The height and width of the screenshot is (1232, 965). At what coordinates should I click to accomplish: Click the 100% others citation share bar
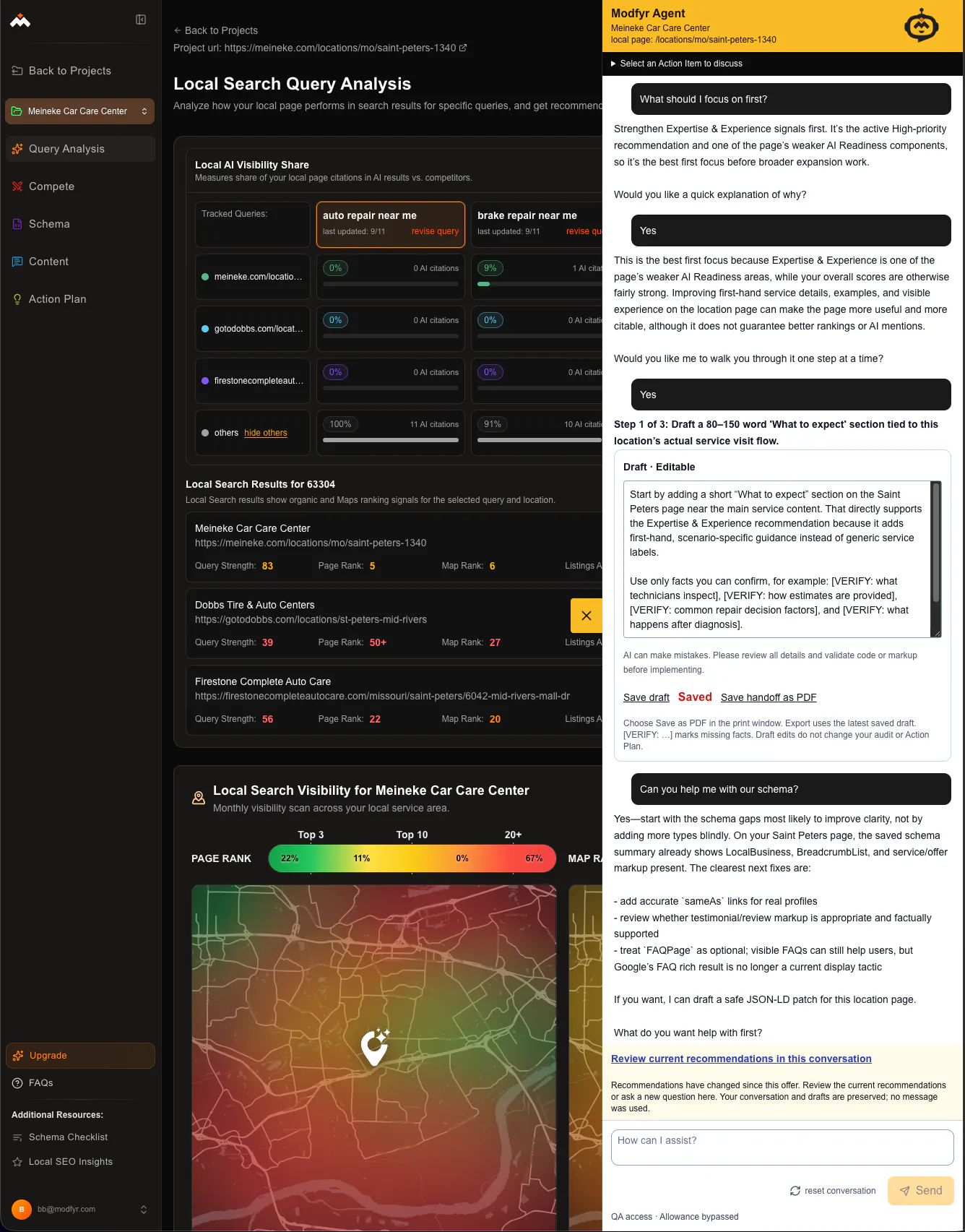(x=391, y=439)
